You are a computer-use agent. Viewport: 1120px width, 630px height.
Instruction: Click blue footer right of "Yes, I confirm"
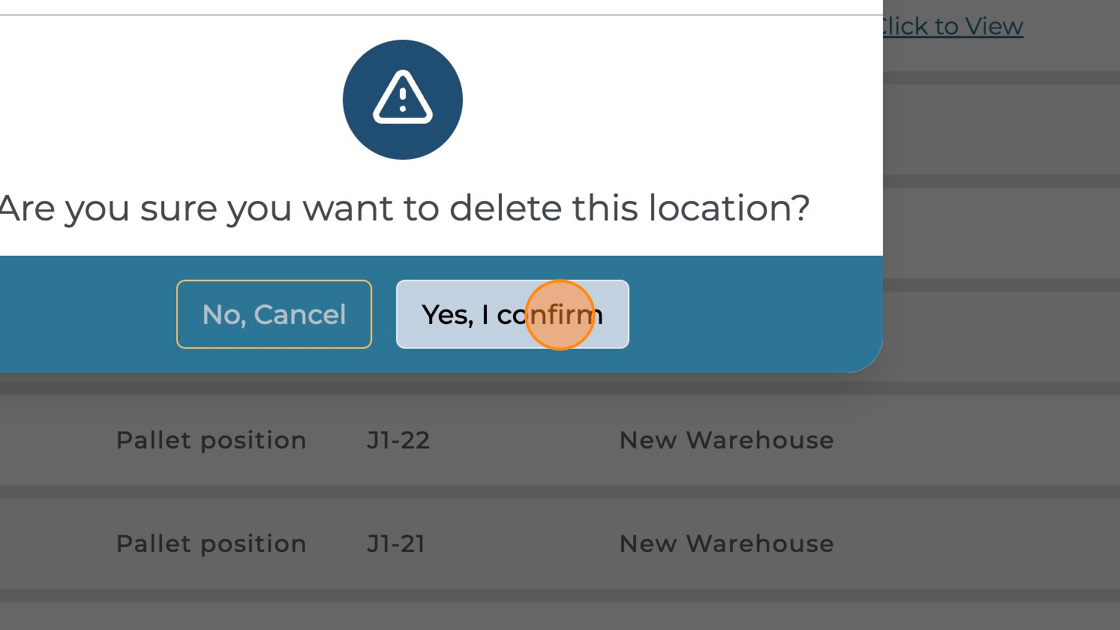tap(750, 314)
